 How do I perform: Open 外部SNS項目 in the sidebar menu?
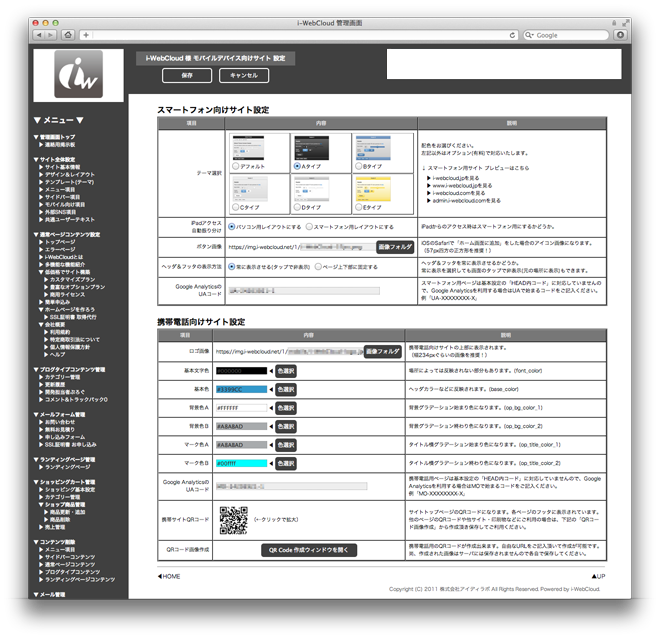coord(60,212)
